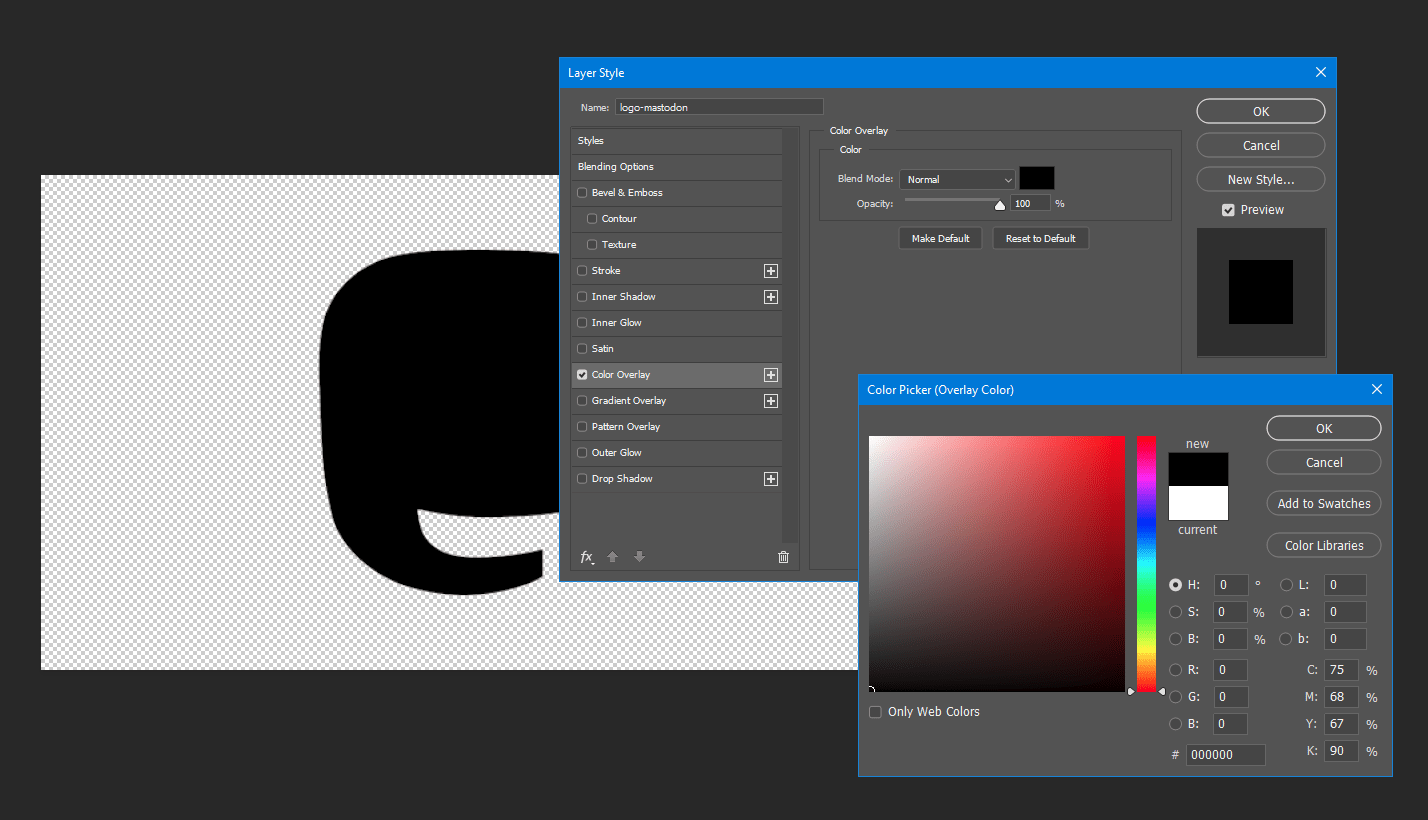Select the S saturation radio button

click(x=1176, y=611)
